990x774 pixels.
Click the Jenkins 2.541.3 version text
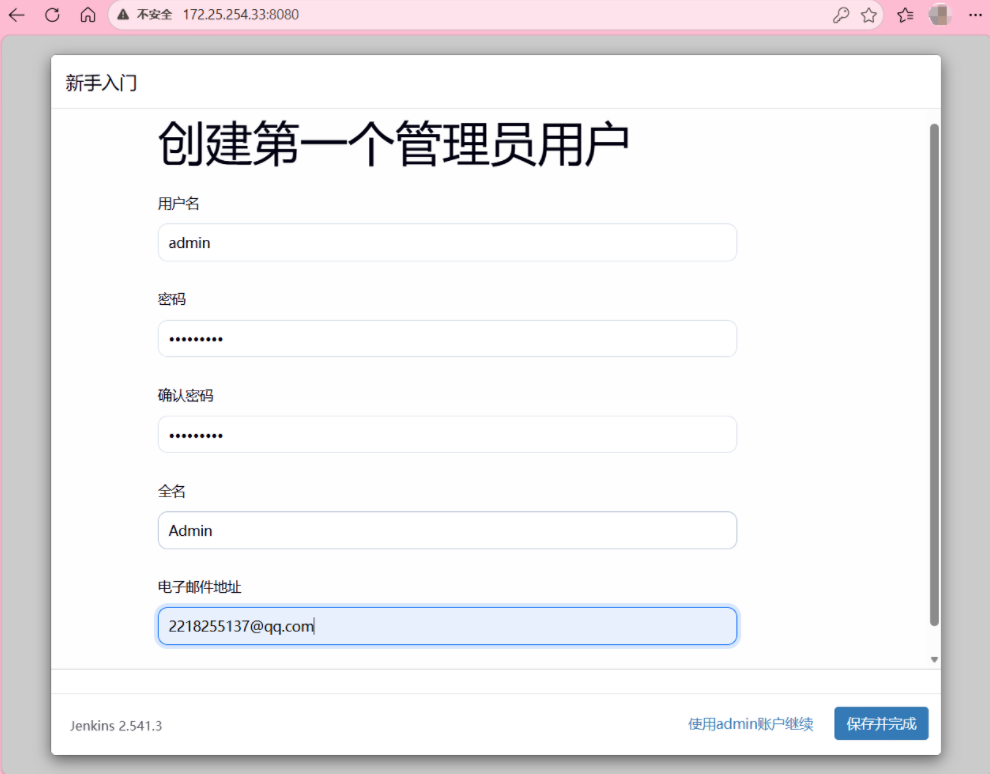116,726
